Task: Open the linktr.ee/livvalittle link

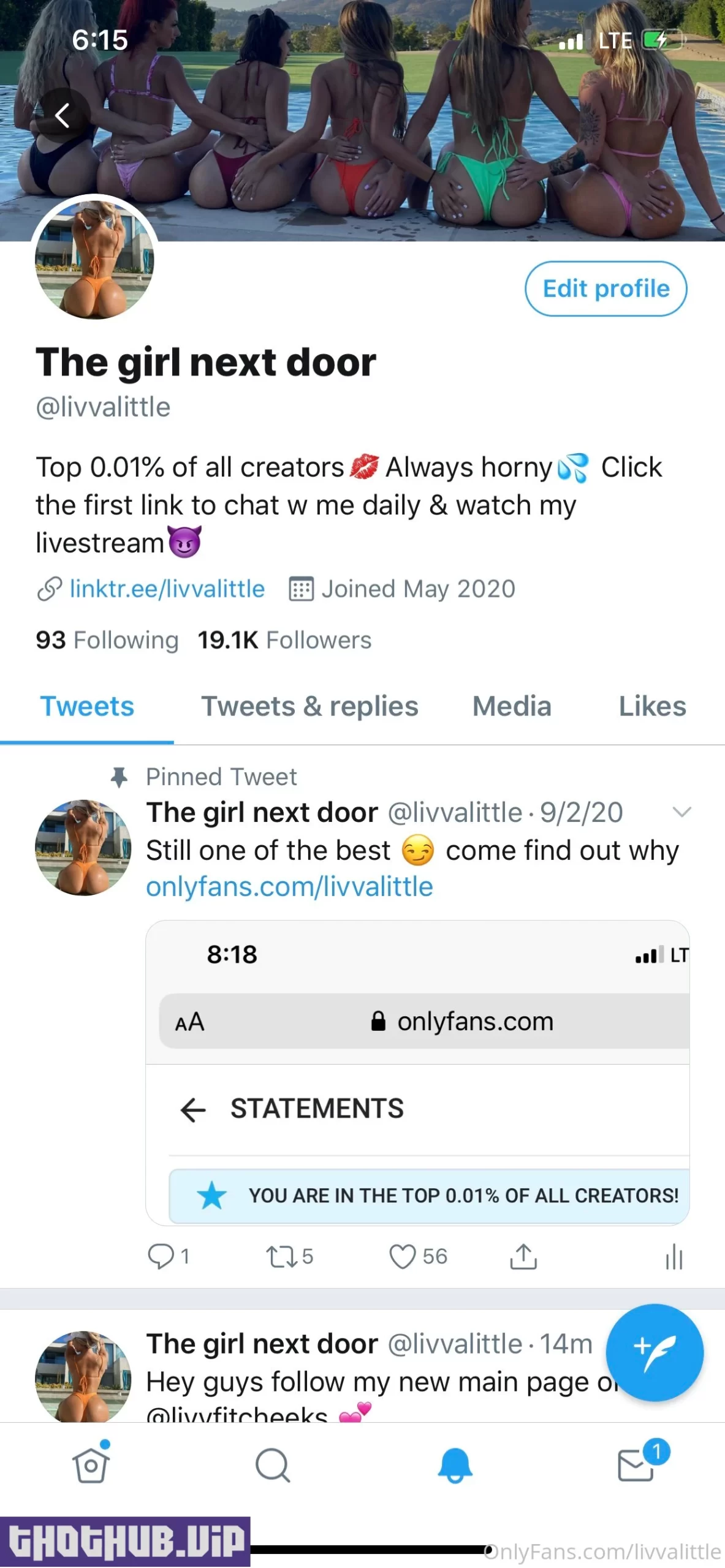Action: coord(167,589)
